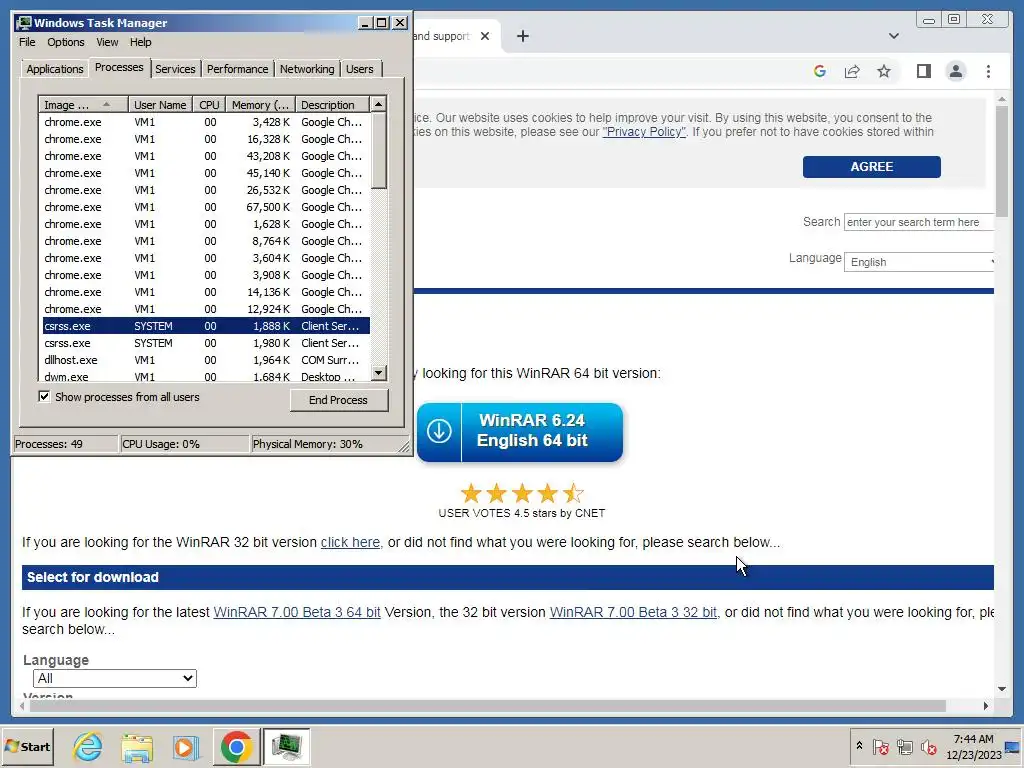Toggle Chrome side panel icon
The height and width of the screenshot is (768, 1024).
point(923,71)
